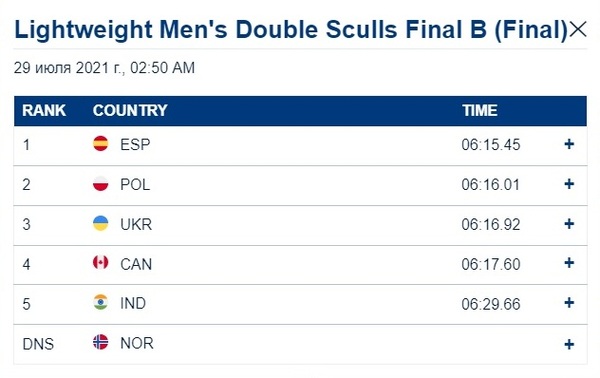Viewport: 600px width, 378px height.
Task: Expand the POL row details
Action: click(x=569, y=184)
